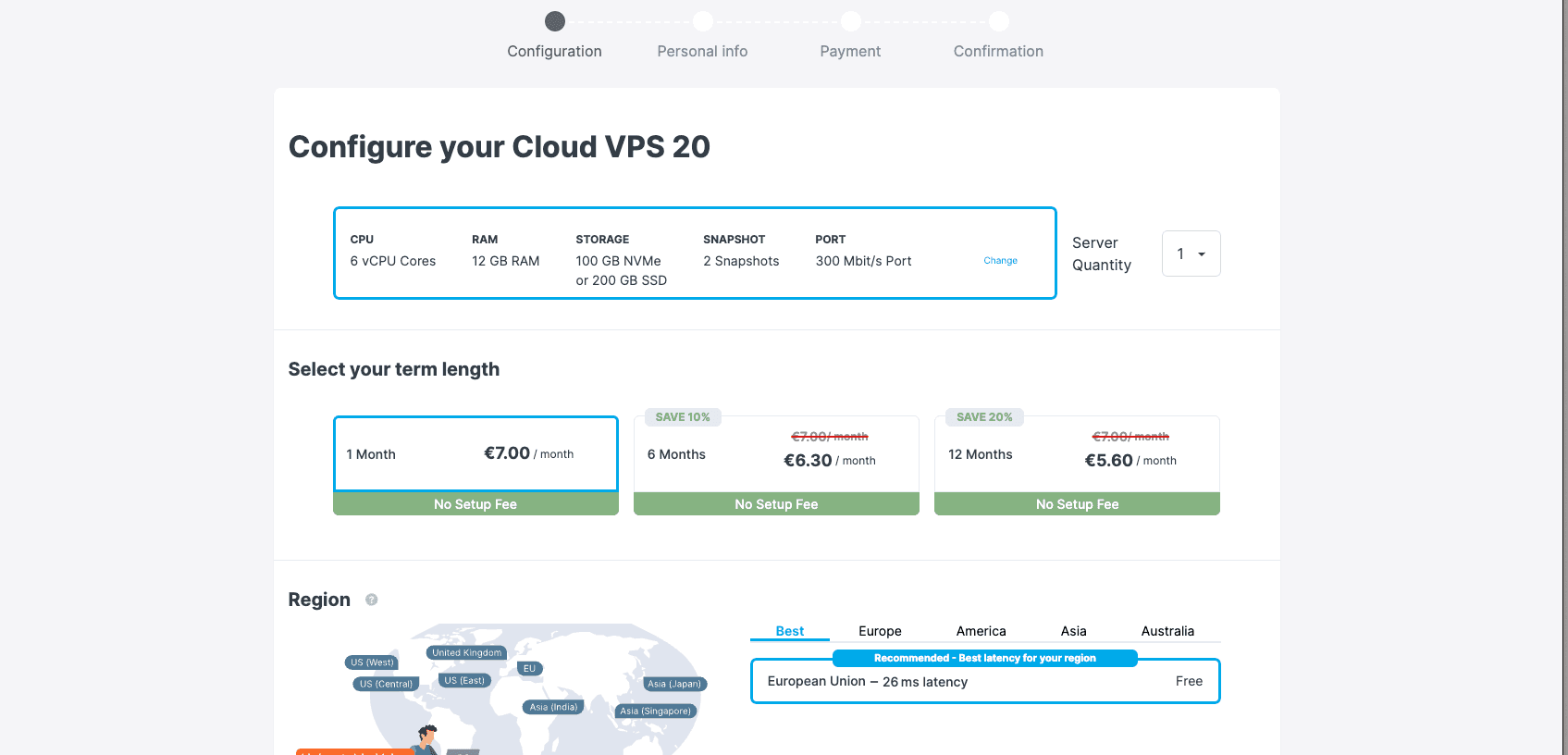Select Asia (Singapore) on the world map
The height and width of the screenshot is (755, 1568).
[x=655, y=711]
